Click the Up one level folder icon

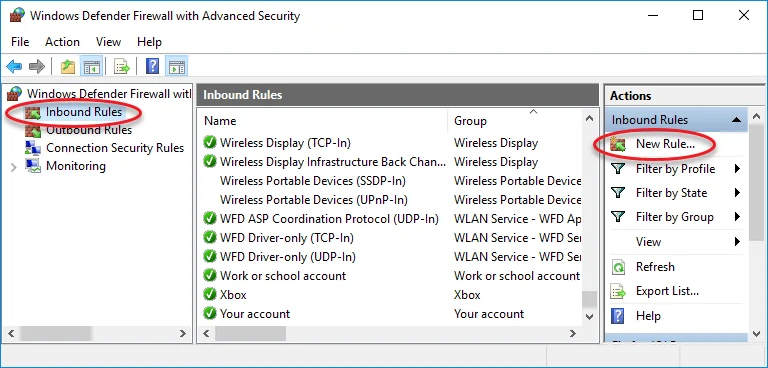[x=68, y=67]
